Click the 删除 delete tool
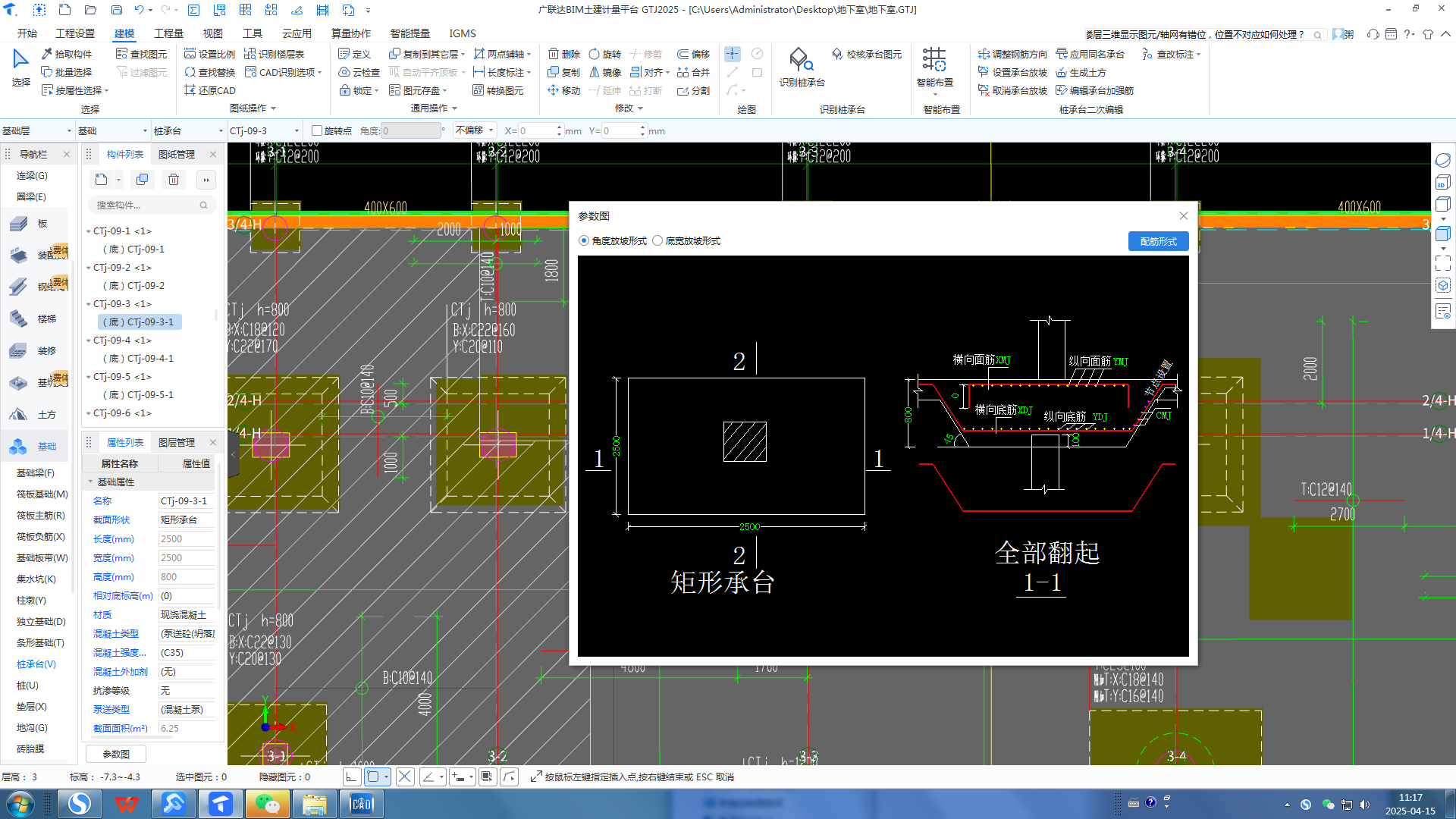Viewport: 1456px width, 819px height. (x=564, y=54)
